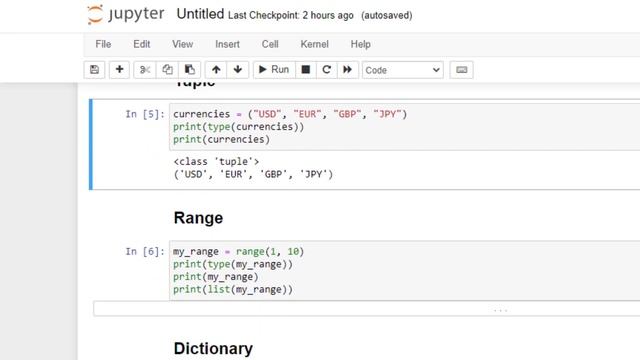Open the Cell menu
This screenshot has height=360, width=640.
(270, 44)
